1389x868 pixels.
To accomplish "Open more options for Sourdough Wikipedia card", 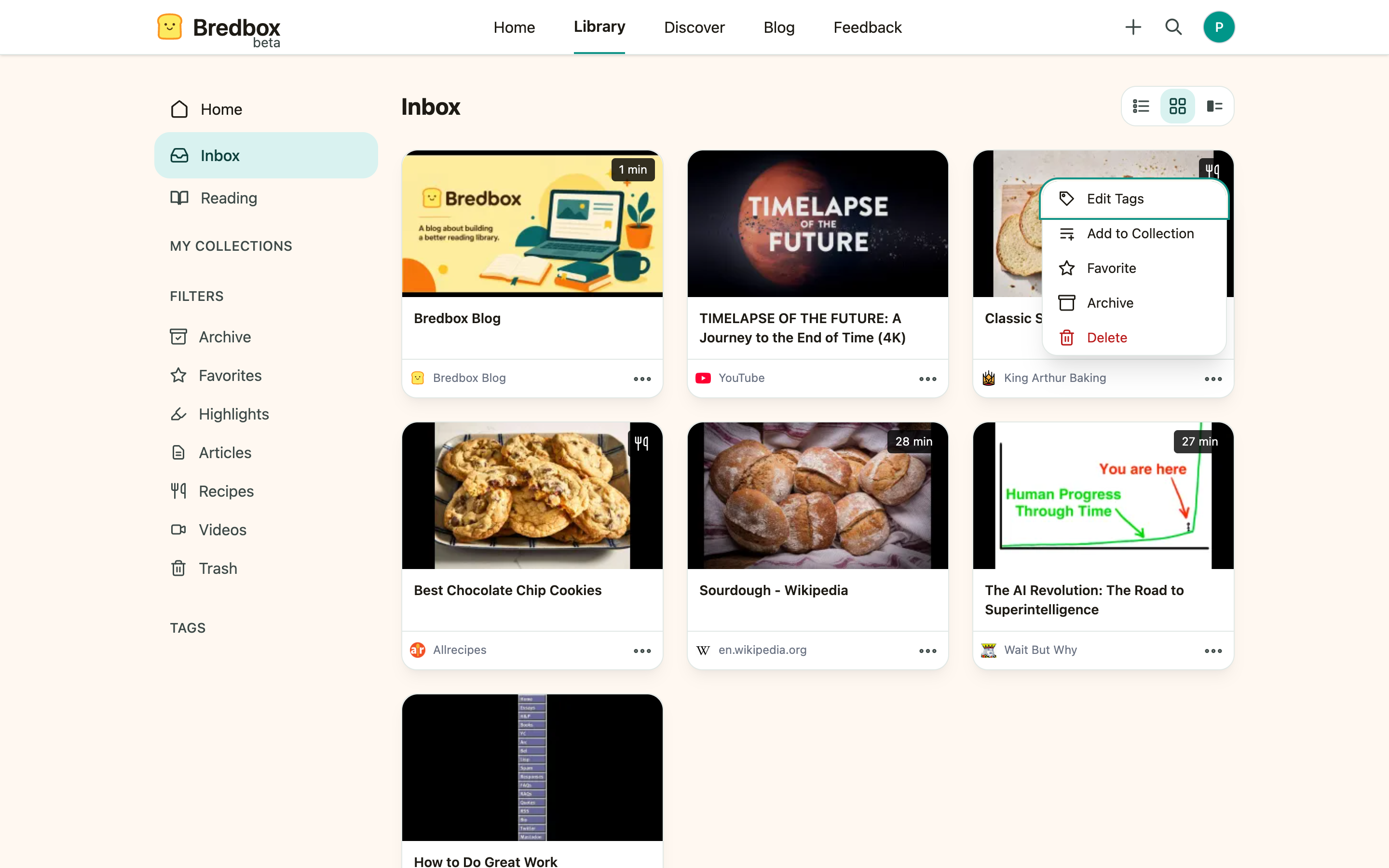I will pos(927,651).
